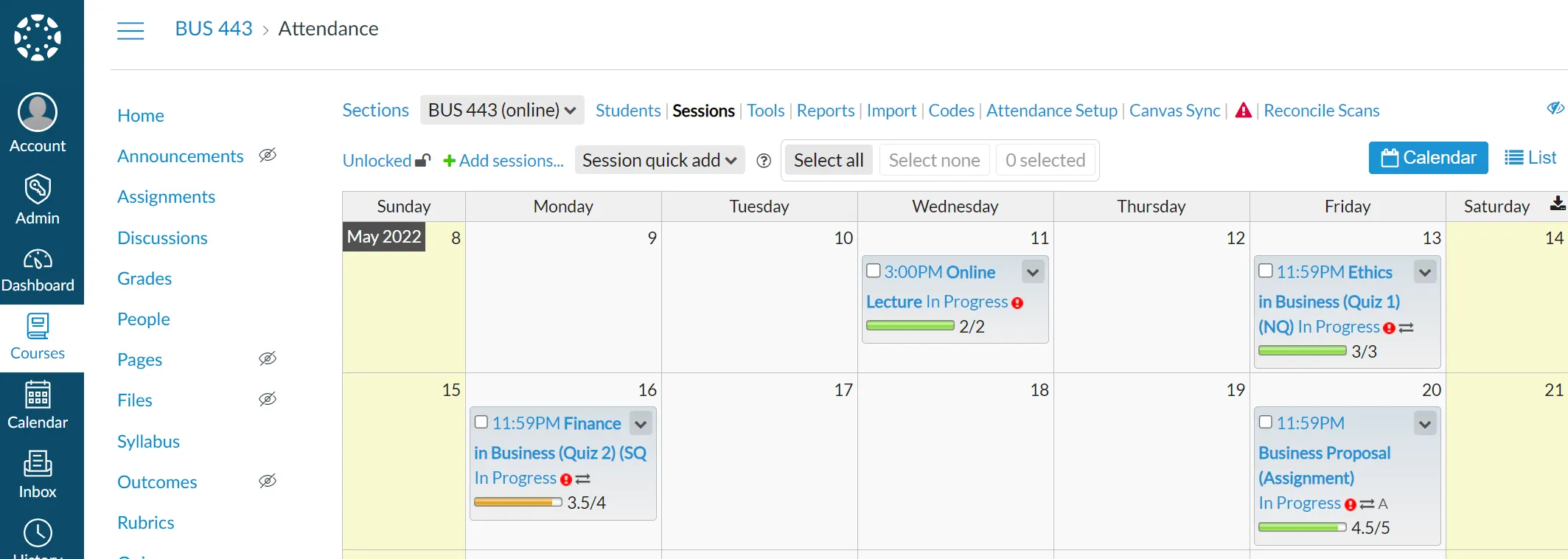Check the Online Lecture session checkbox
This screenshot has width=1568, height=559.
pyautogui.click(x=874, y=271)
